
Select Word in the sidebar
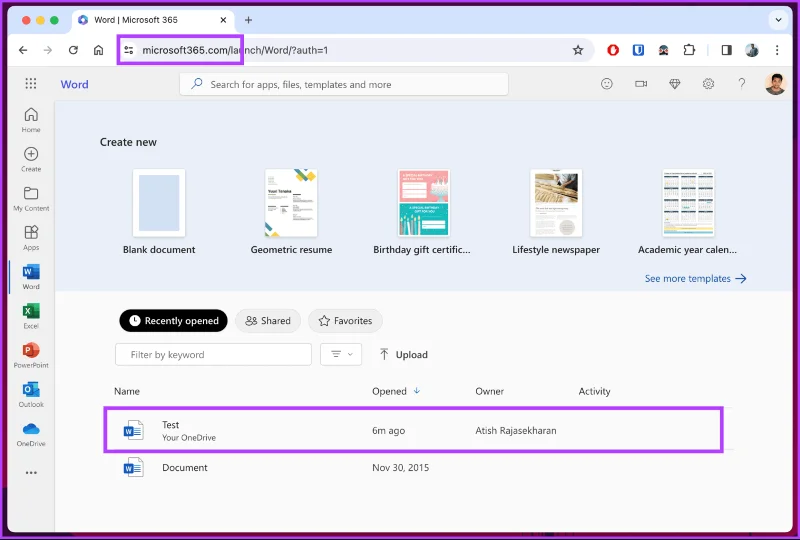coord(31,277)
